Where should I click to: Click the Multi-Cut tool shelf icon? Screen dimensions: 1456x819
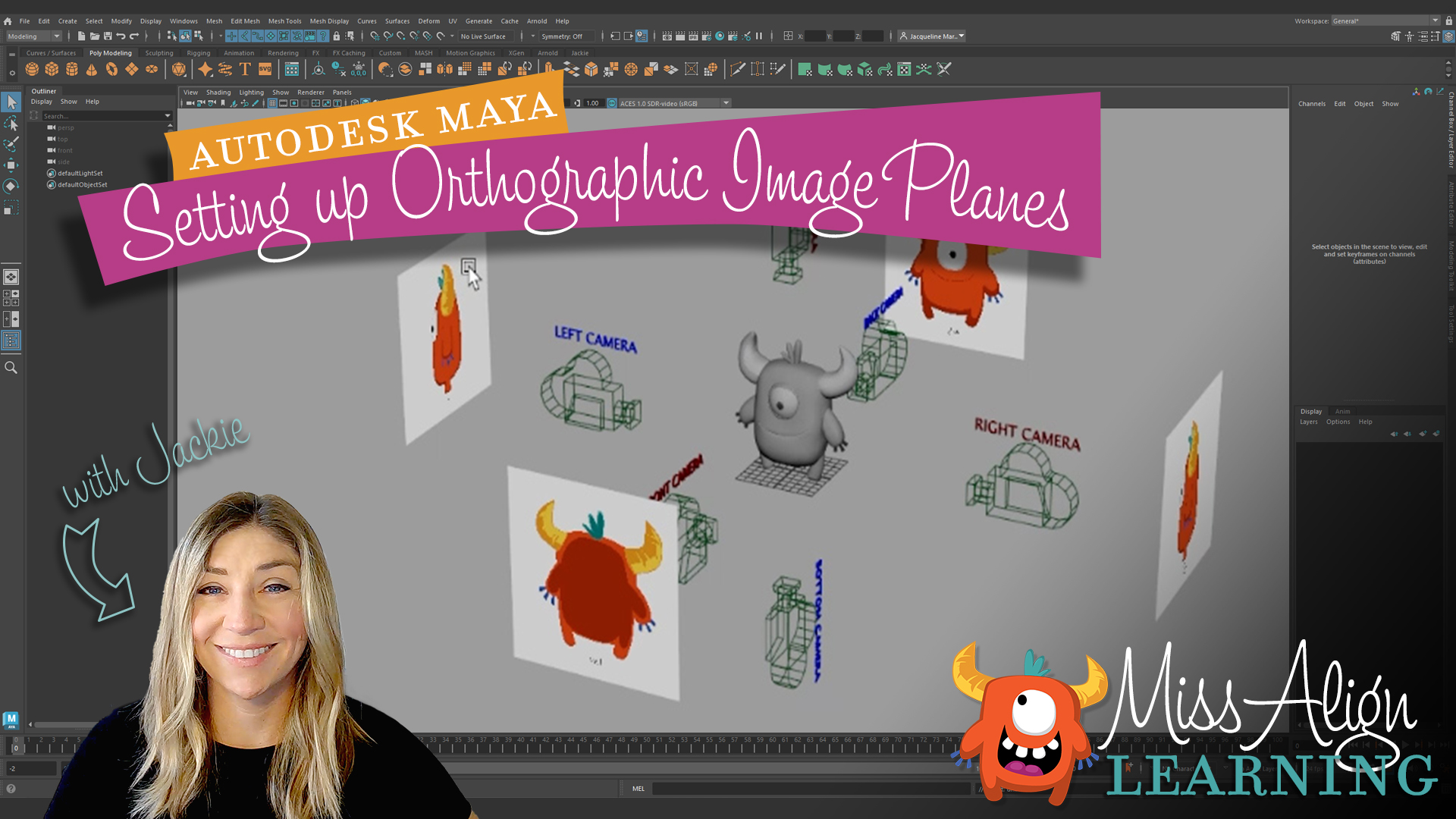pos(737,70)
